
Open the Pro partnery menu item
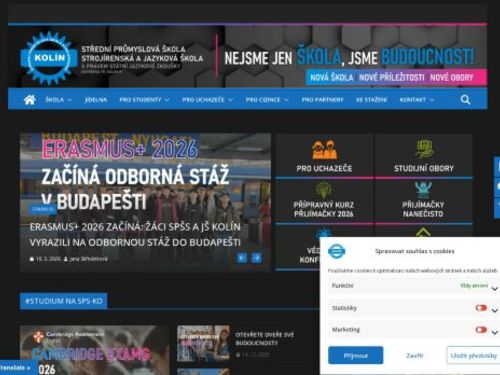click(322, 100)
